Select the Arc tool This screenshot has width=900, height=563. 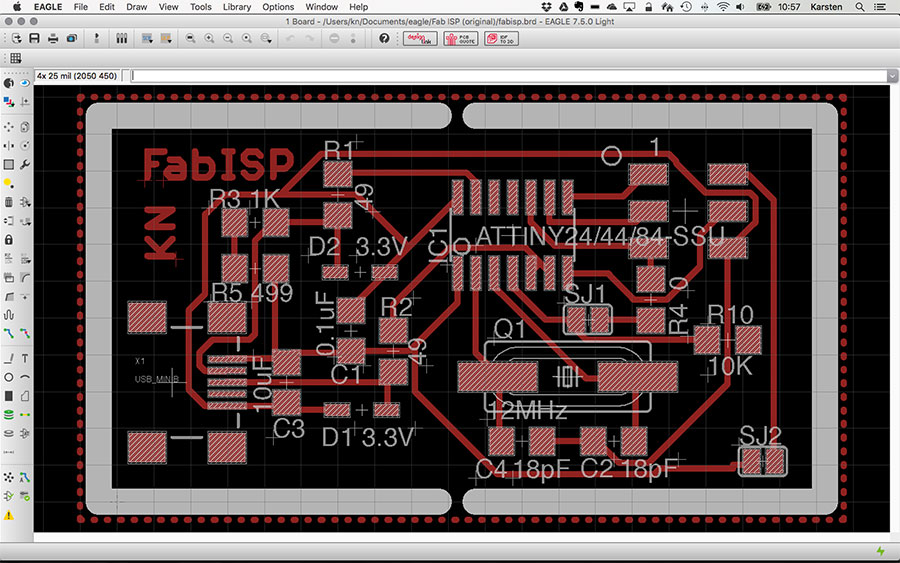[25, 378]
